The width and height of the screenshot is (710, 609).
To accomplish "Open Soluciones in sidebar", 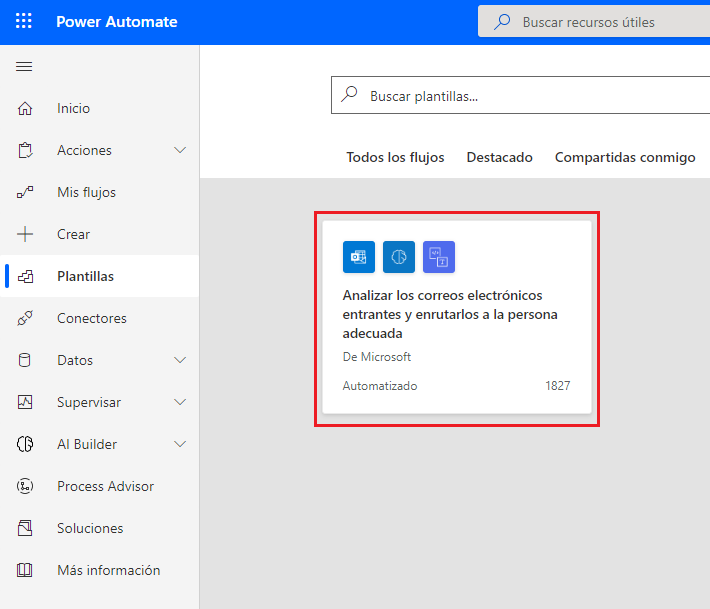I will pyautogui.click(x=100, y=528).
